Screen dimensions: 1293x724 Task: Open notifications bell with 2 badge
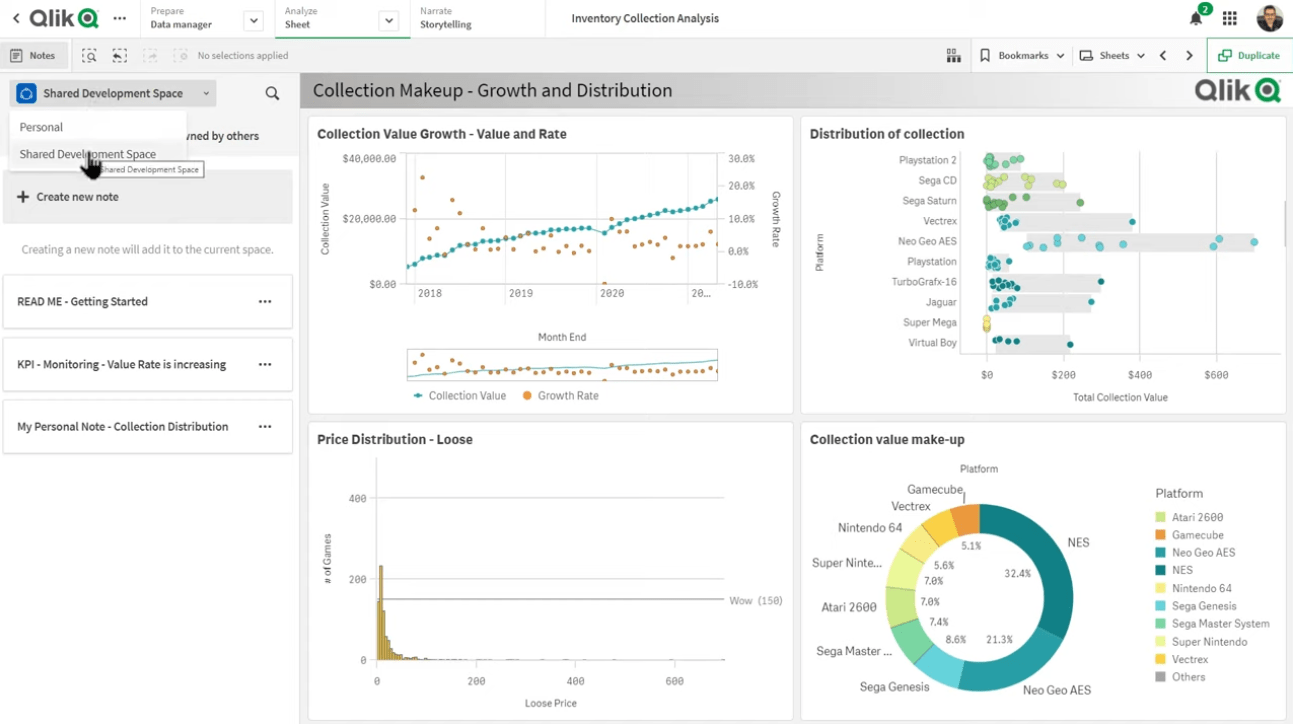pyautogui.click(x=1197, y=18)
